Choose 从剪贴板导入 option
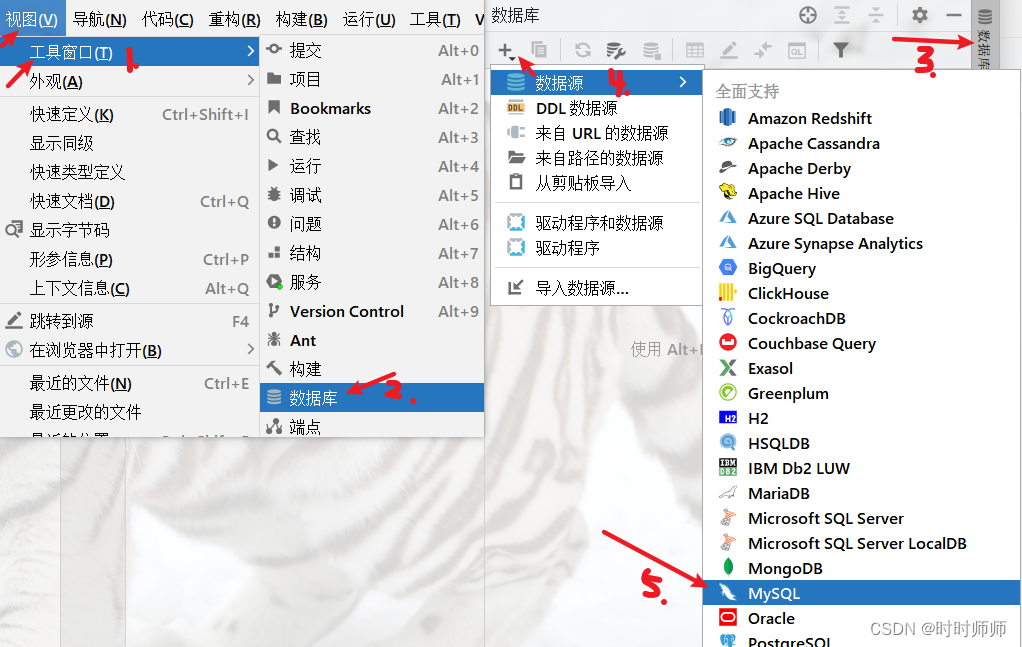This screenshot has width=1022, height=647. (596, 183)
